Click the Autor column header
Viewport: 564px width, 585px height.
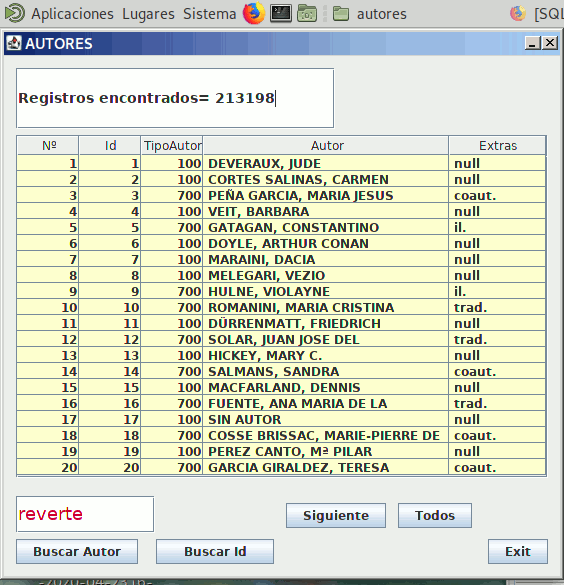point(326,146)
